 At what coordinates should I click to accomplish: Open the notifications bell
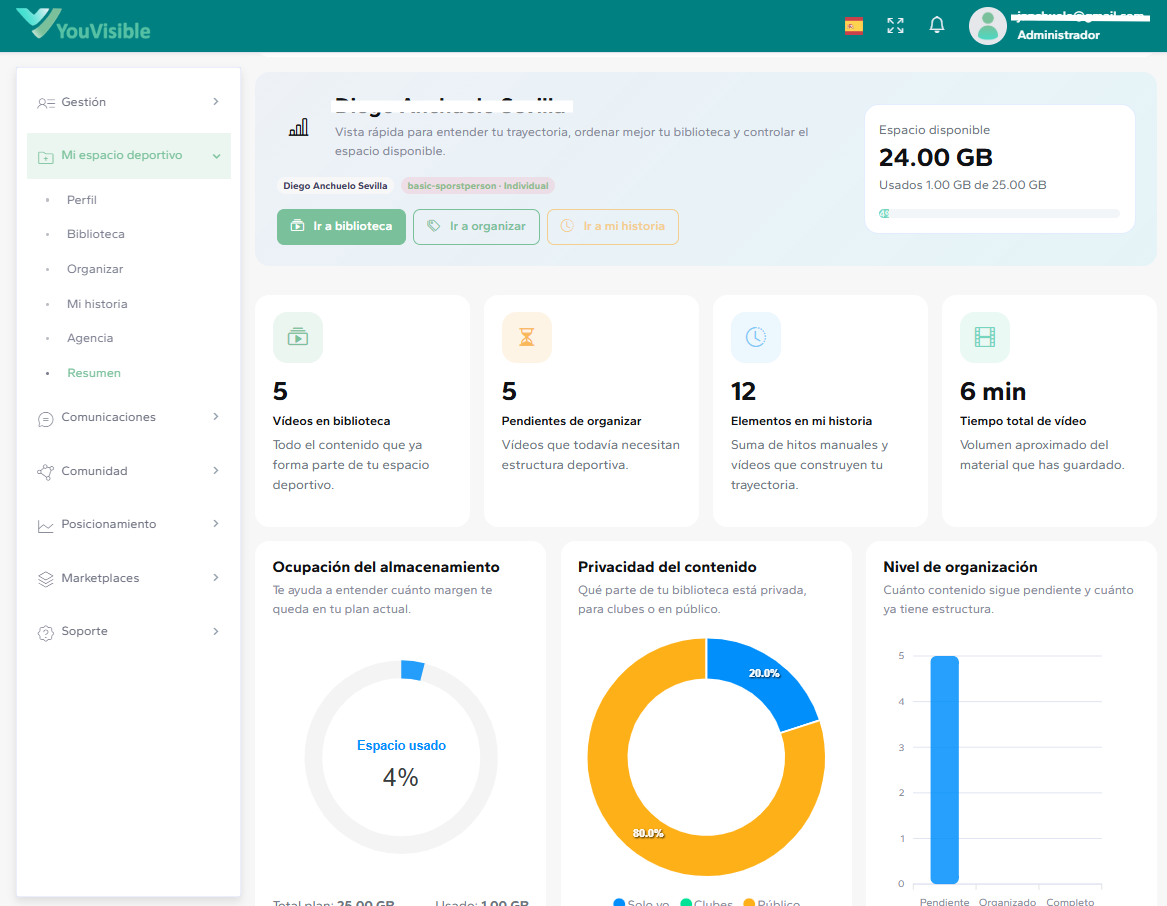[937, 26]
